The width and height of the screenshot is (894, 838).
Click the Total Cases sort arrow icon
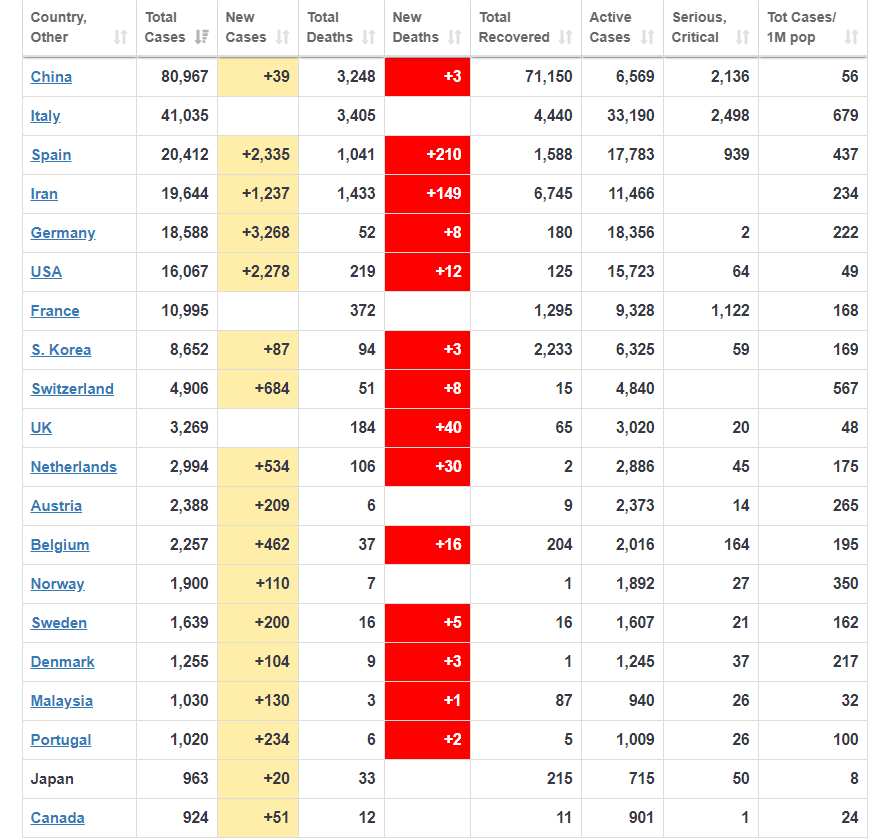(x=202, y=38)
